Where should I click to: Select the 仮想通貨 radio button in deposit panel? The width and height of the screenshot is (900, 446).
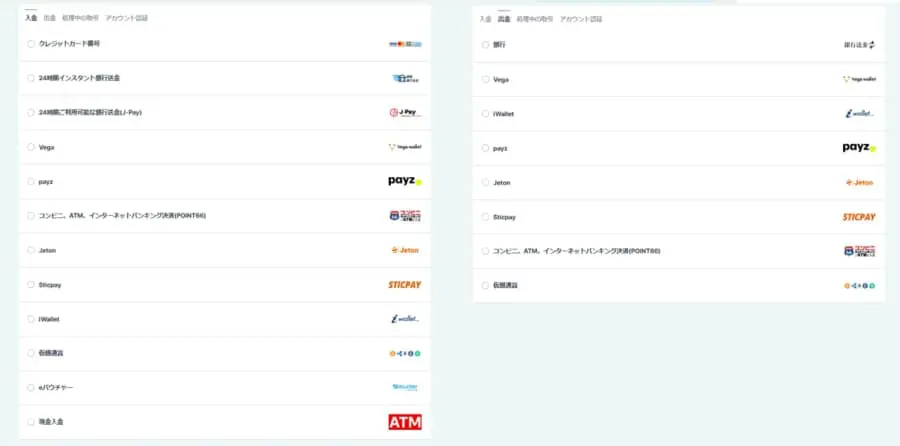(x=31, y=353)
